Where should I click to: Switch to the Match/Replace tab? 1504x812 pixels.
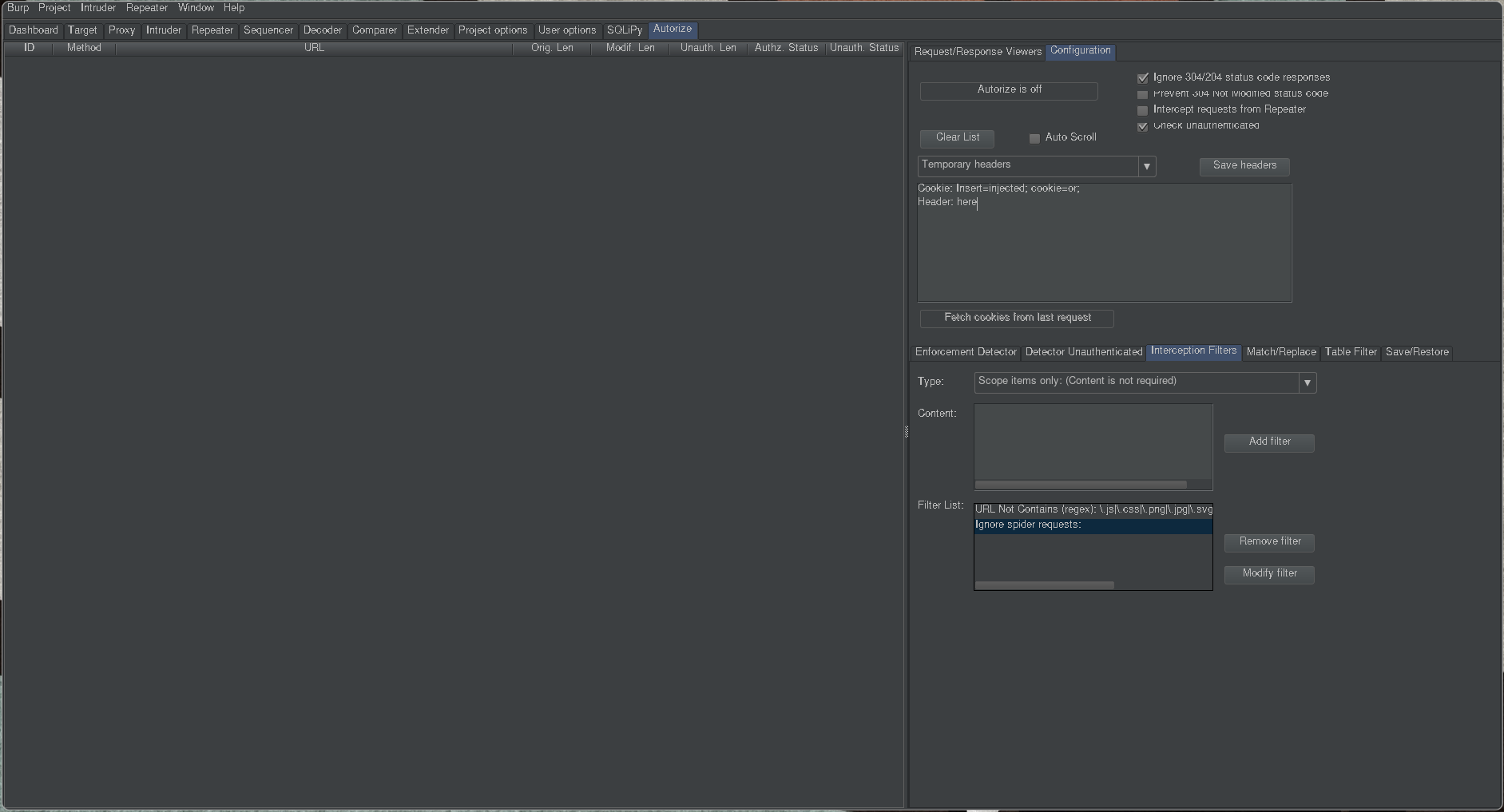1280,352
